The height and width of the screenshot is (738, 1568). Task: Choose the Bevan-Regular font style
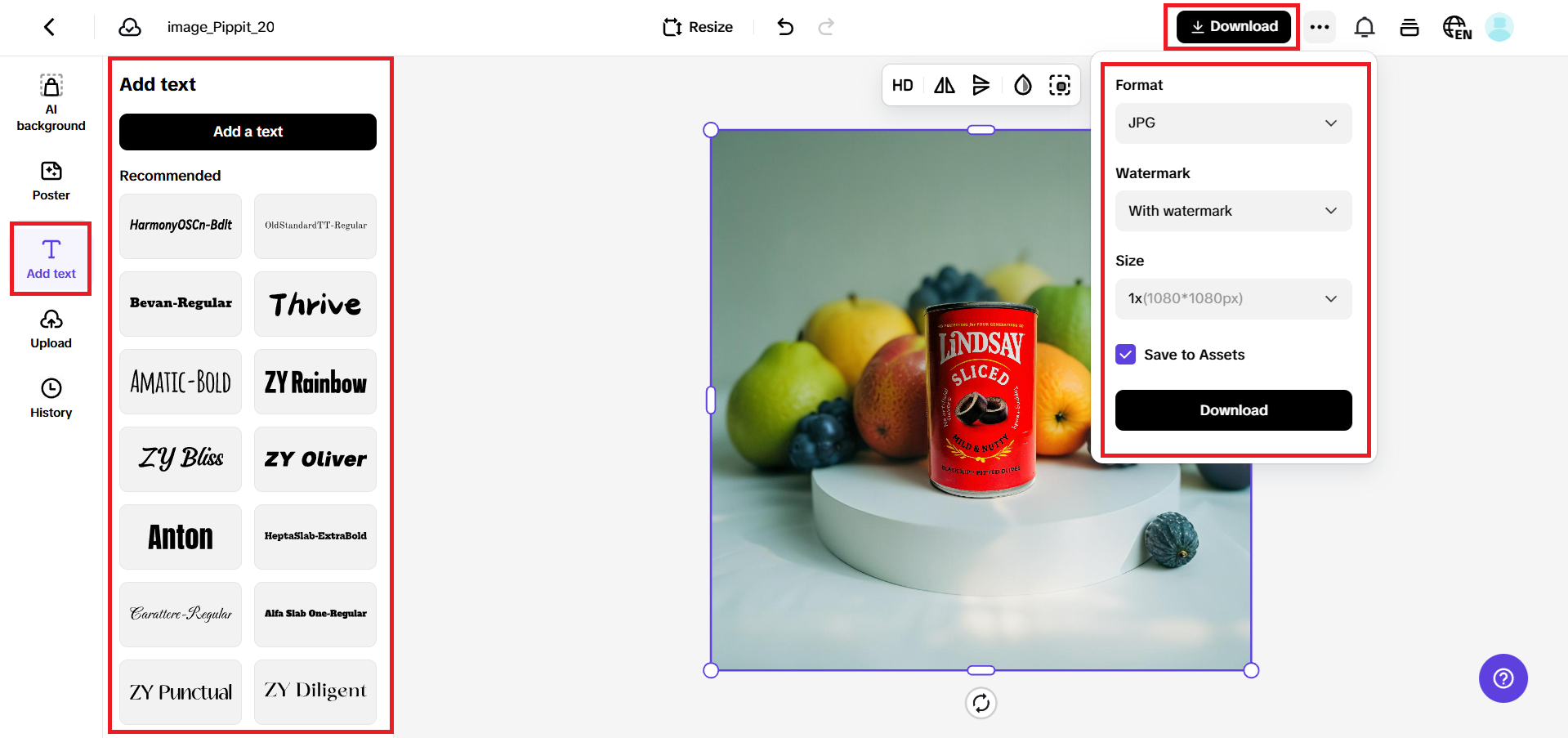181,303
